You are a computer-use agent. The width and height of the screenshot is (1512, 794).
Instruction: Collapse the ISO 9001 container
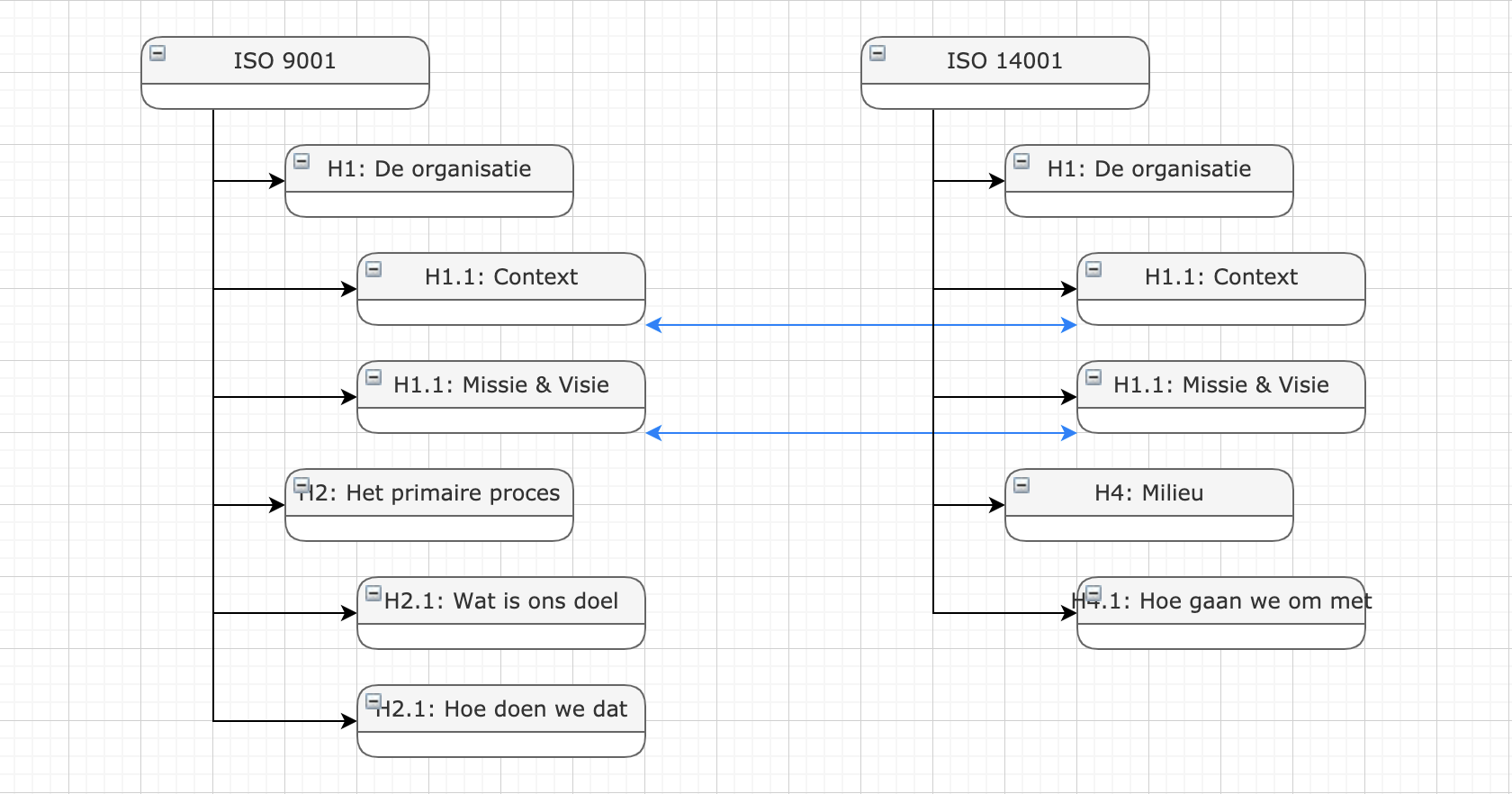click(157, 53)
